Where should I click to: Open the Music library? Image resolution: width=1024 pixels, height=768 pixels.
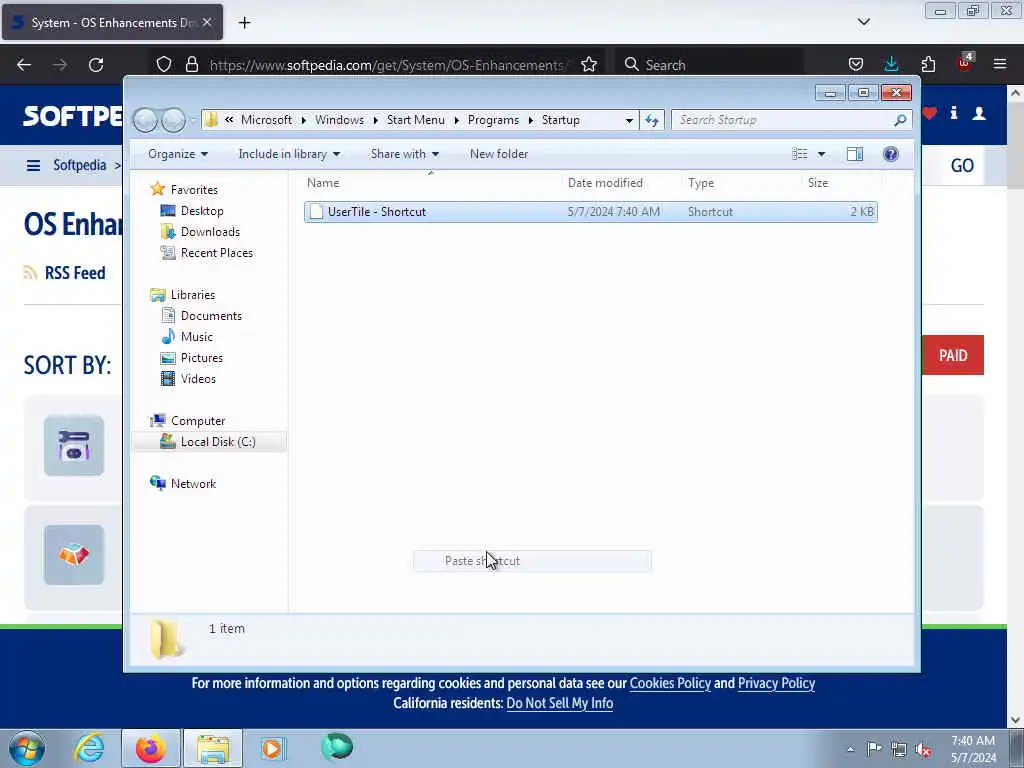(x=197, y=337)
